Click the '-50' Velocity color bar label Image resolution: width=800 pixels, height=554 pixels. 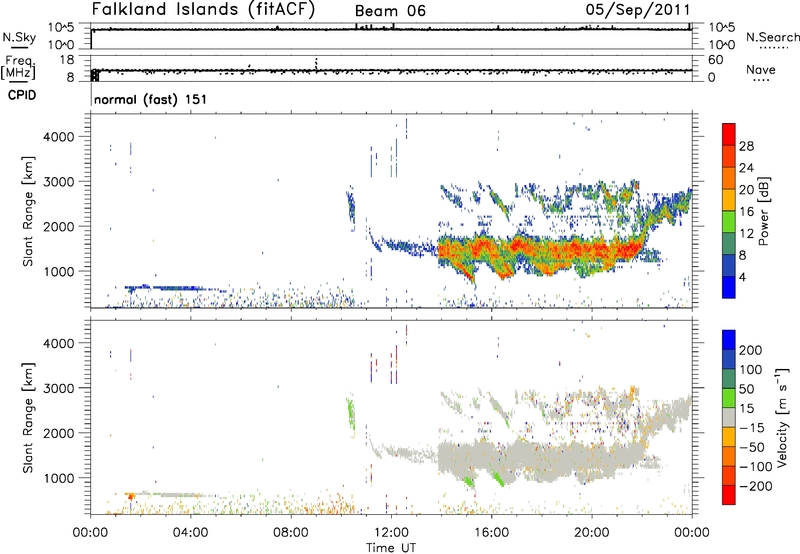pyautogui.click(x=752, y=447)
